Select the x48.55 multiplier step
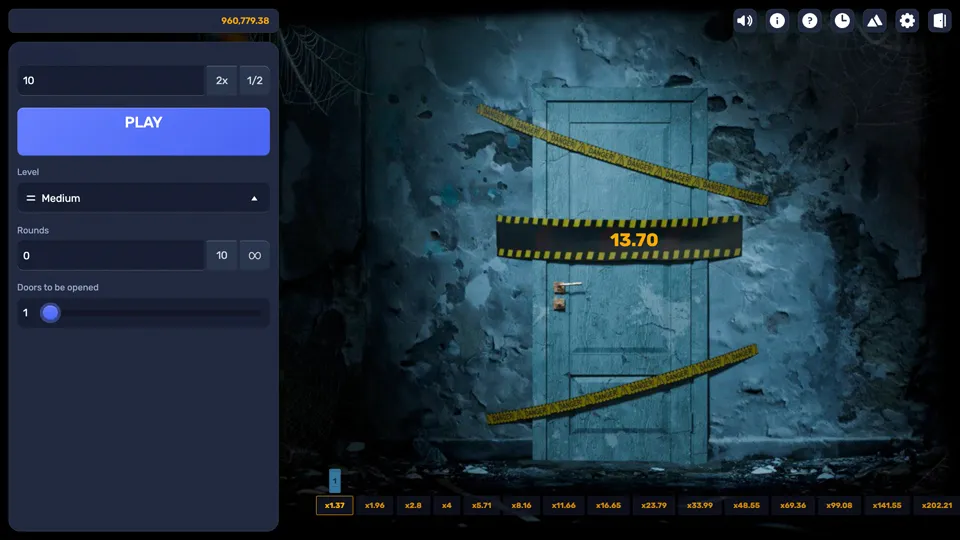Screen dimensions: 960x540 point(746,505)
